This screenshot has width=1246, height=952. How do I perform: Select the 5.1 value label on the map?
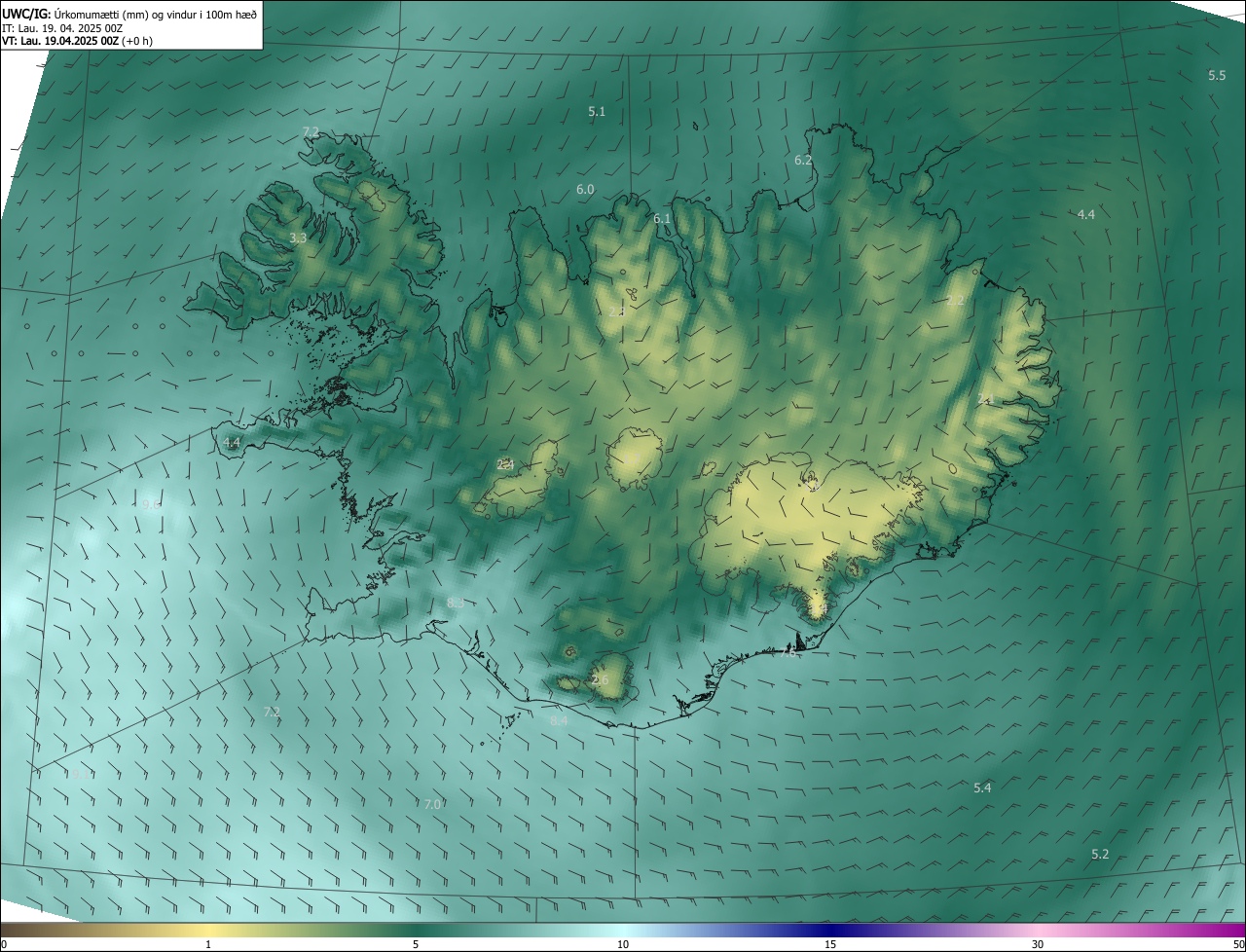[x=597, y=112]
